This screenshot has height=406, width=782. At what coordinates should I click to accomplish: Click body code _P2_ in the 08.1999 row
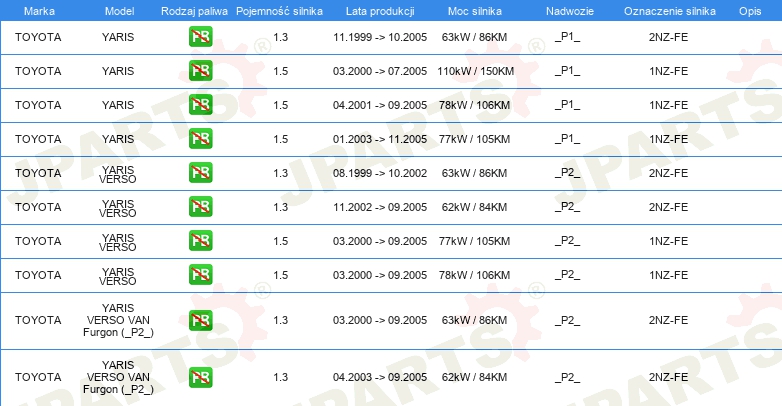coord(568,173)
